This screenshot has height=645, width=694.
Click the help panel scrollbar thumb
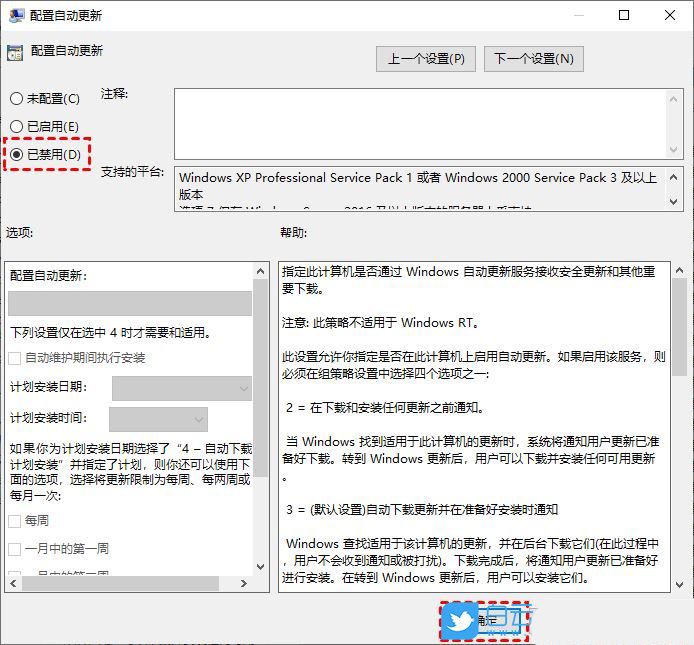(x=679, y=327)
